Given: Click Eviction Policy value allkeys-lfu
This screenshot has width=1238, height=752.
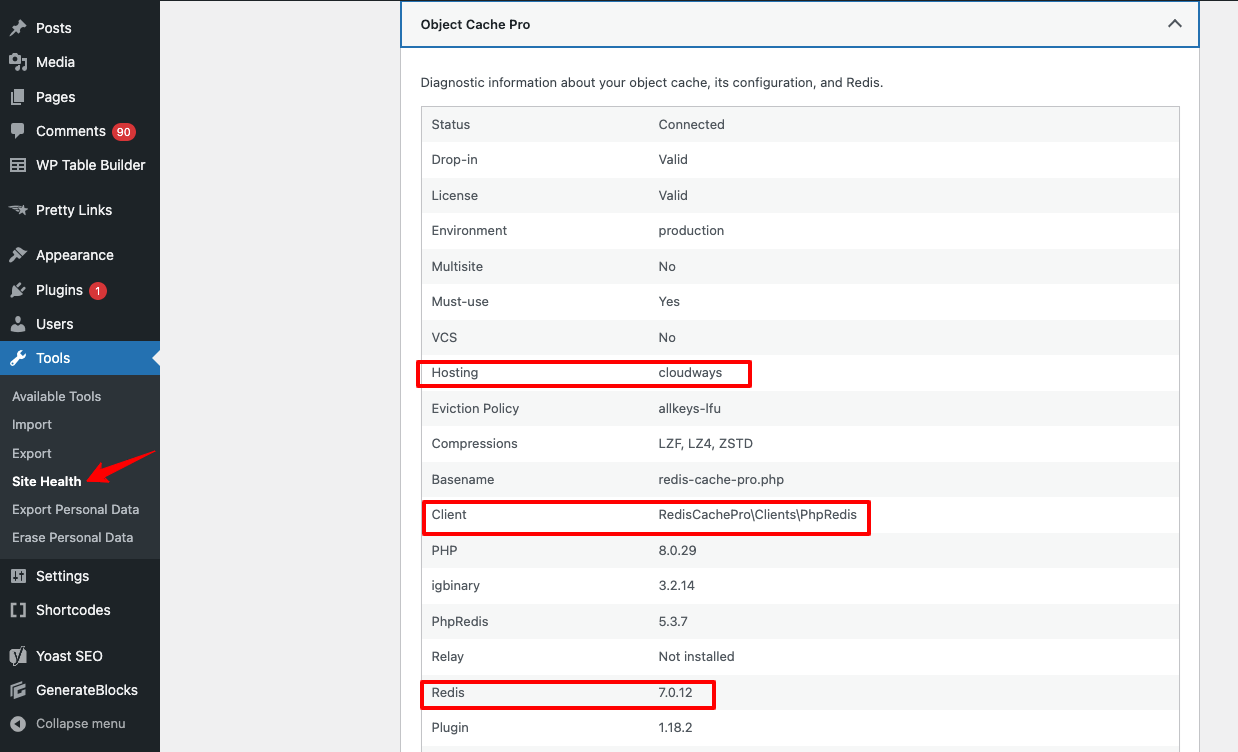Looking at the screenshot, I should [x=689, y=408].
